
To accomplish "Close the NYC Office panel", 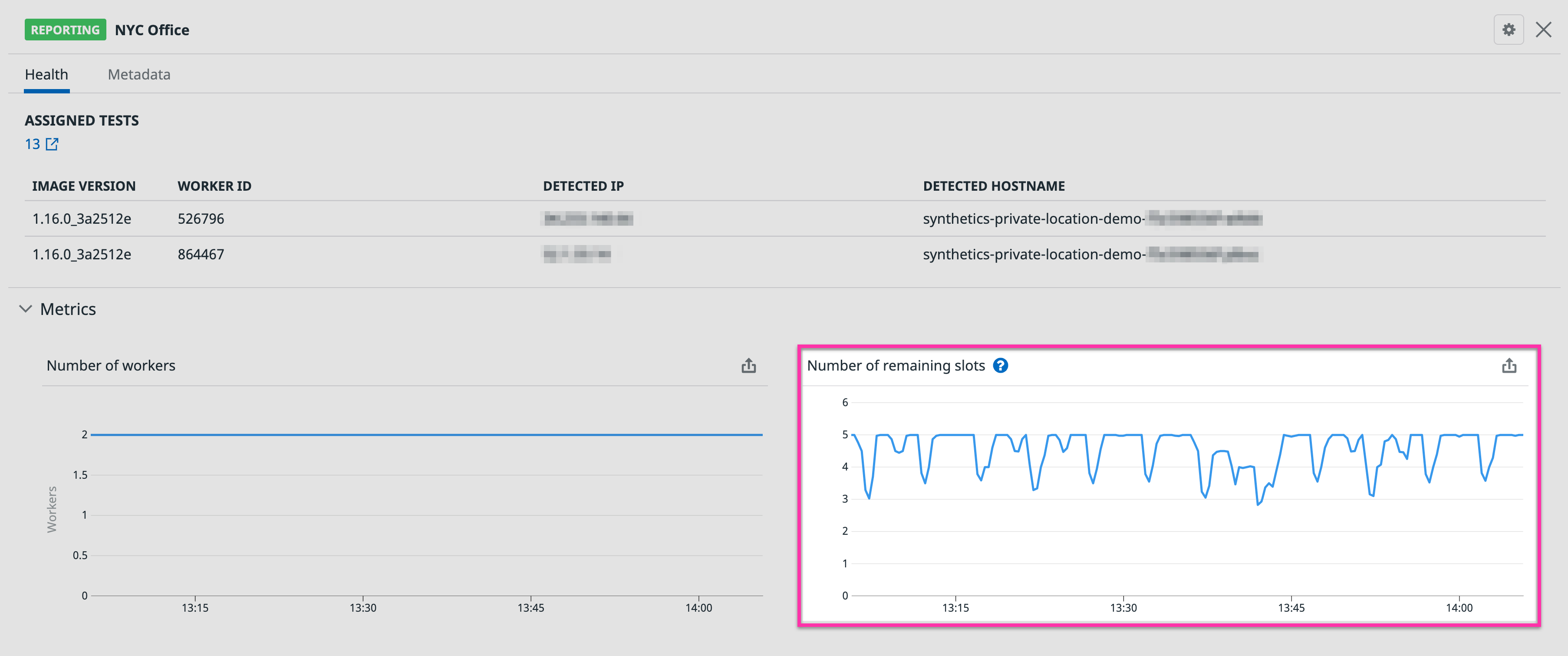I will coord(1544,29).
